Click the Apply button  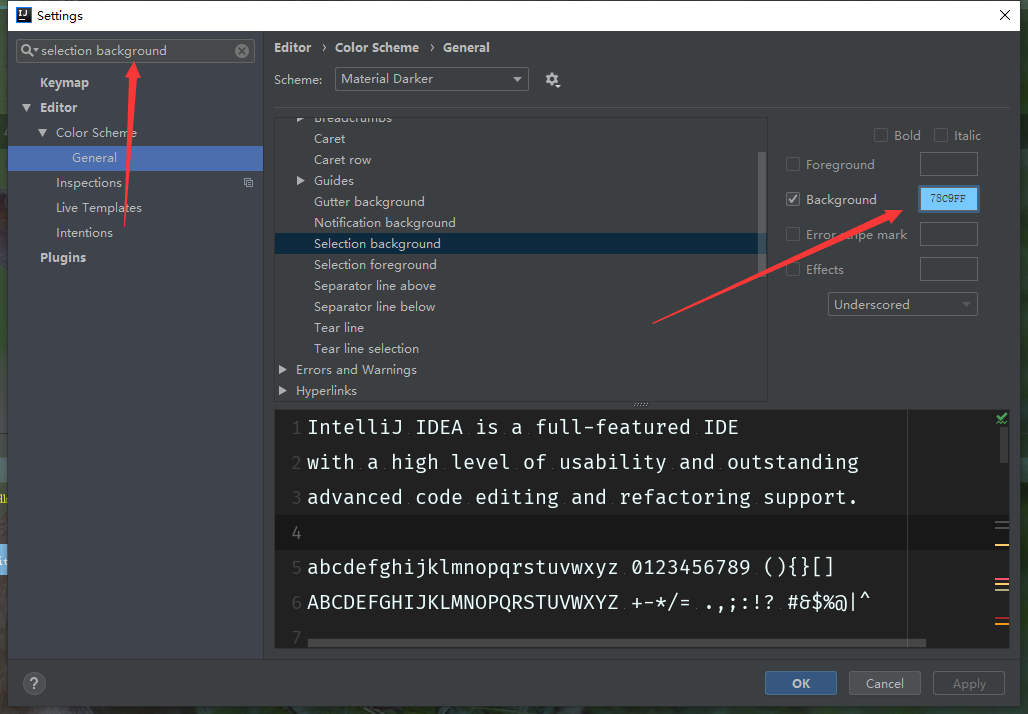pyautogui.click(x=969, y=683)
